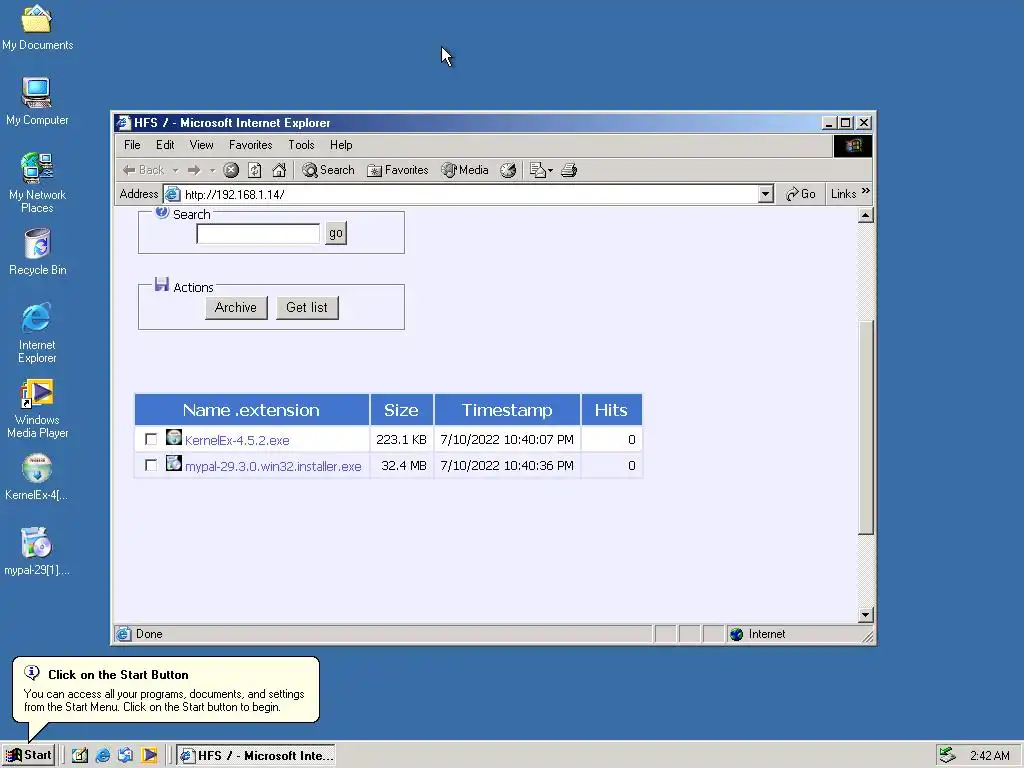Check the mypal-29.3.0 installer checkbox
The width and height of the screenshot is (1024, 768).
pos(151,465)
